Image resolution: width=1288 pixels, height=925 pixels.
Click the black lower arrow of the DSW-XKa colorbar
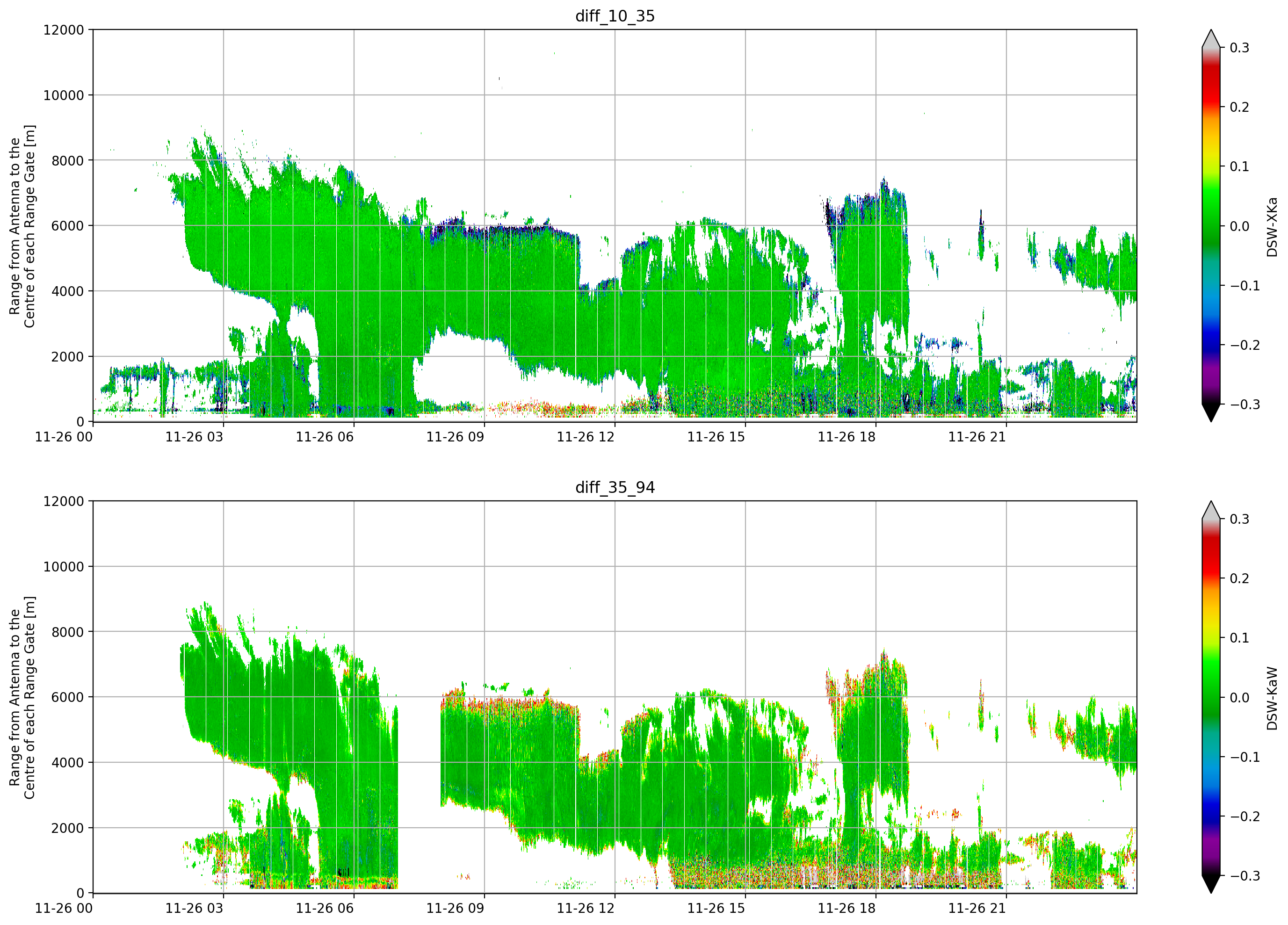tap(1211, 412)
